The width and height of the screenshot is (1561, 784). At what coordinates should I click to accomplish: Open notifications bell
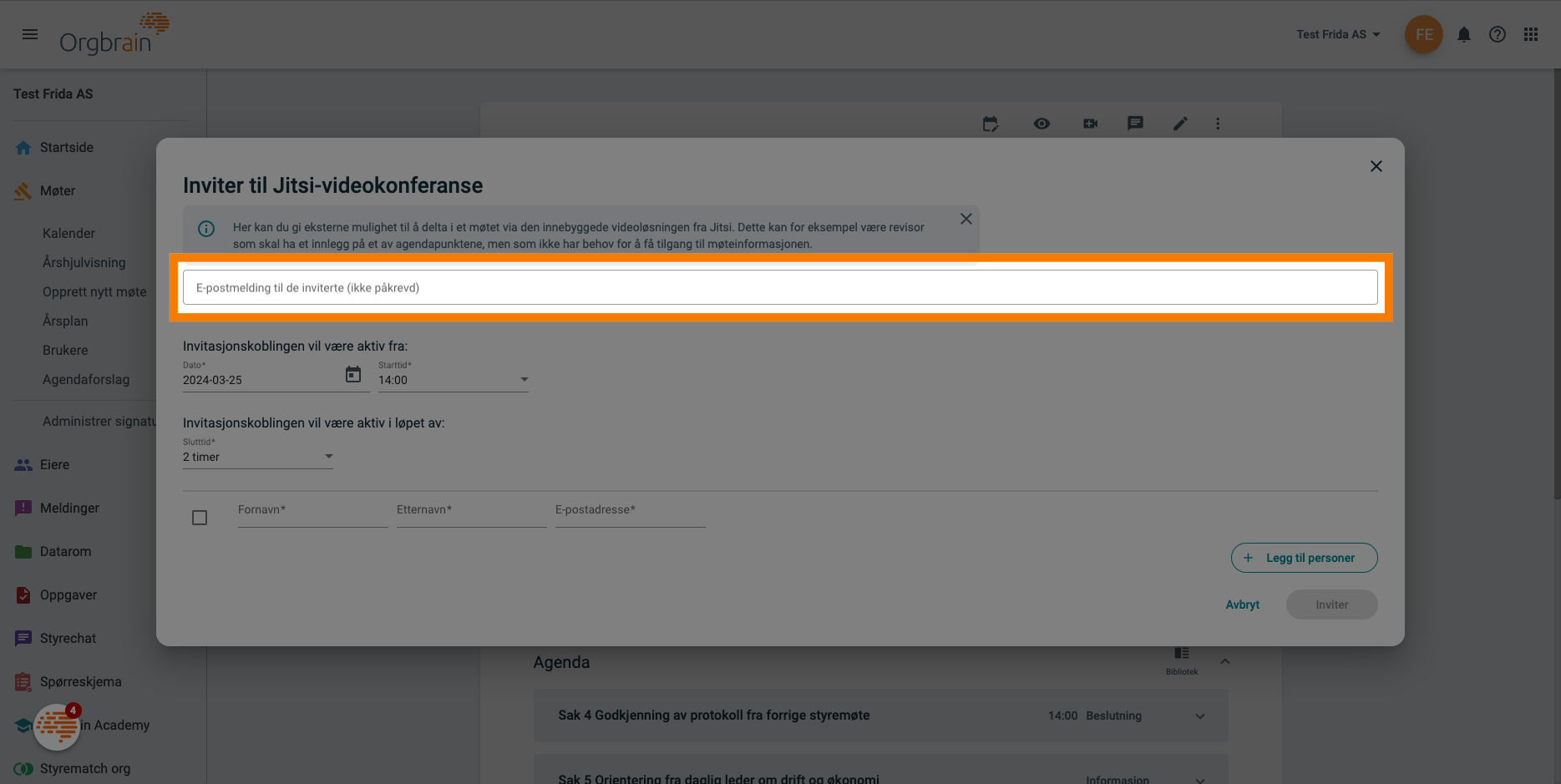pos(1464,34)
